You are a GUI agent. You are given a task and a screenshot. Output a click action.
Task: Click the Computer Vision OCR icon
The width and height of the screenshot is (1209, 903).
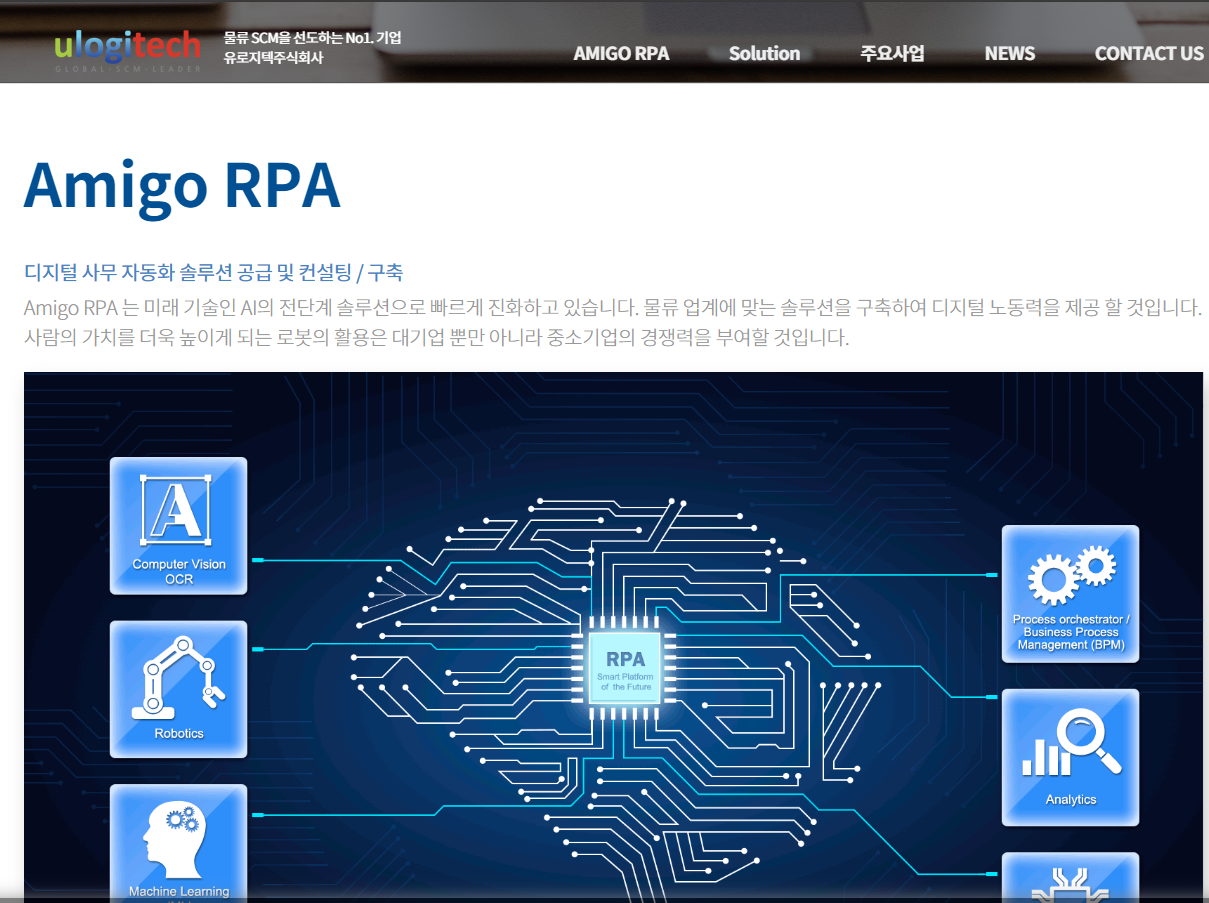(x=178, y=525)
